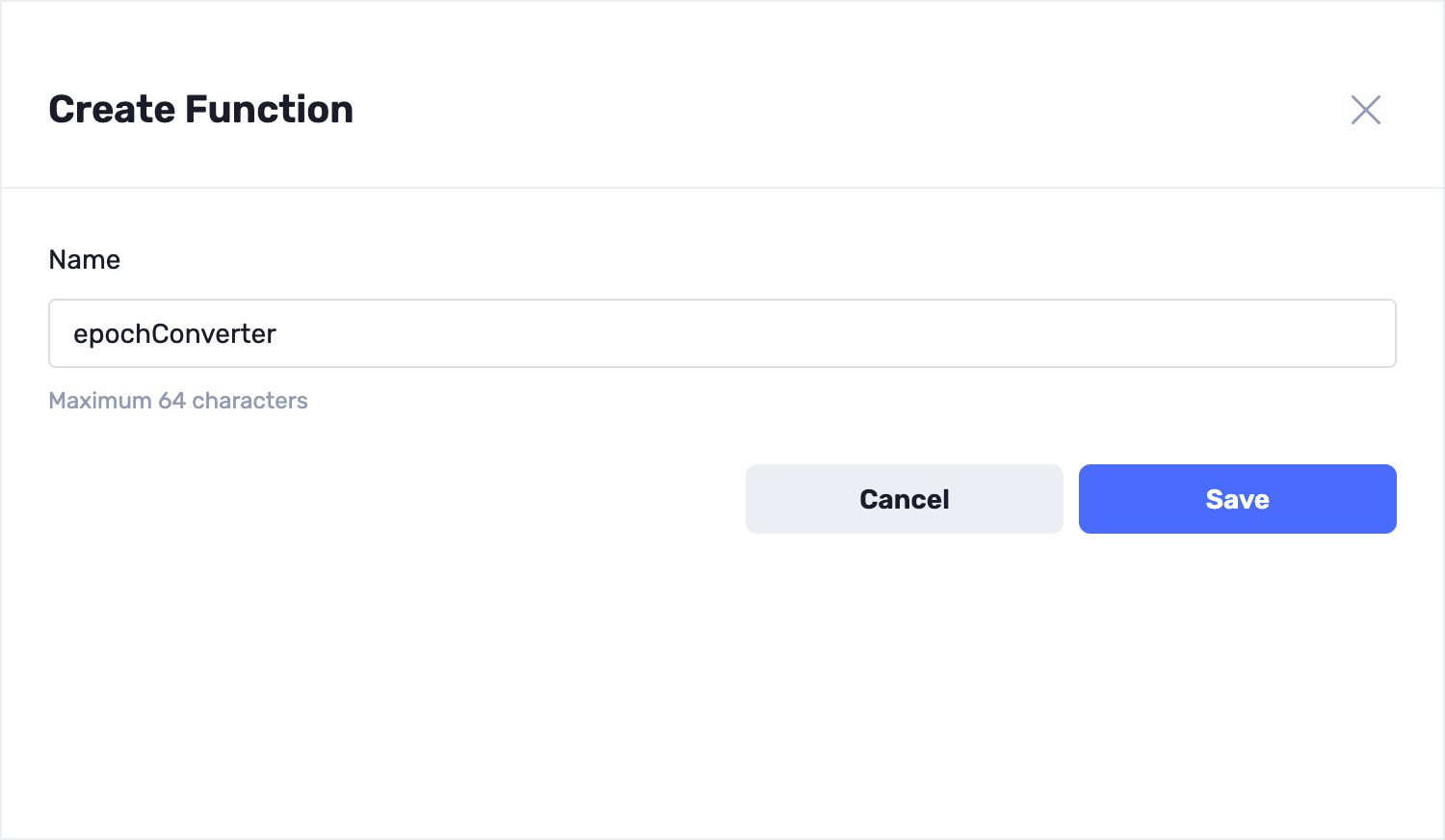Click the Maximum 64 characters hint
This screenshot has height=840, width=1445.
click(x=178, y=401)
